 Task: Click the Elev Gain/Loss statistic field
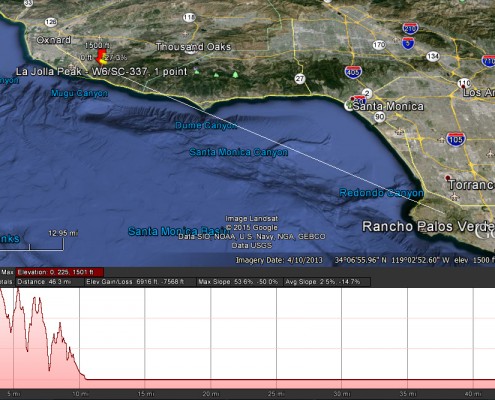(x=140, y=282)
